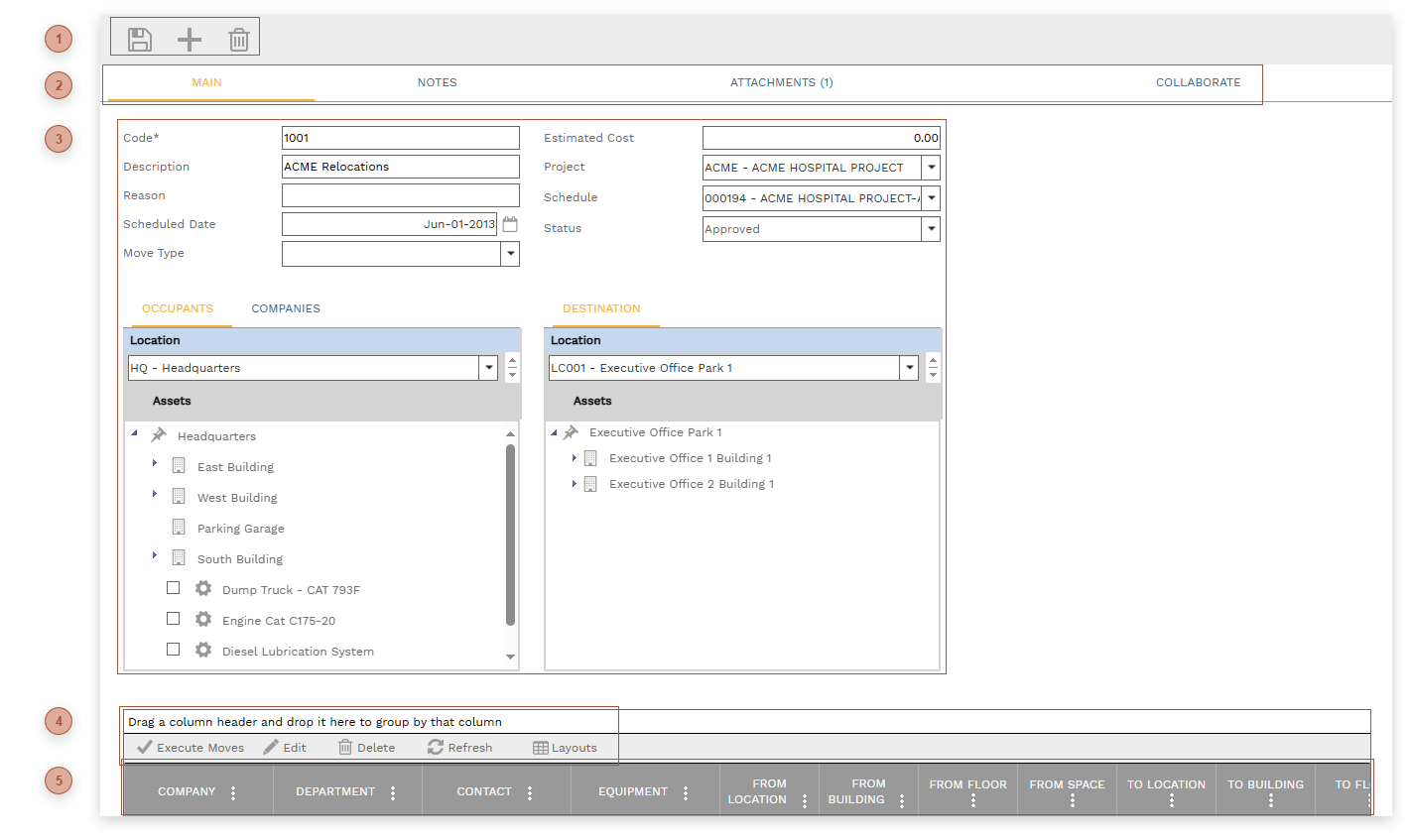The image size is (1411, 840).
Task: Click the Execute Moves button
Action: pyautogui.click(x=191, y=748)
